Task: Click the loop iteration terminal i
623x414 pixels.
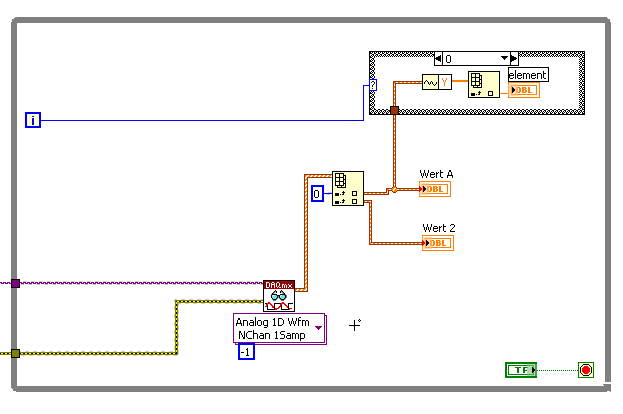Action: click(x=33, y=120)
